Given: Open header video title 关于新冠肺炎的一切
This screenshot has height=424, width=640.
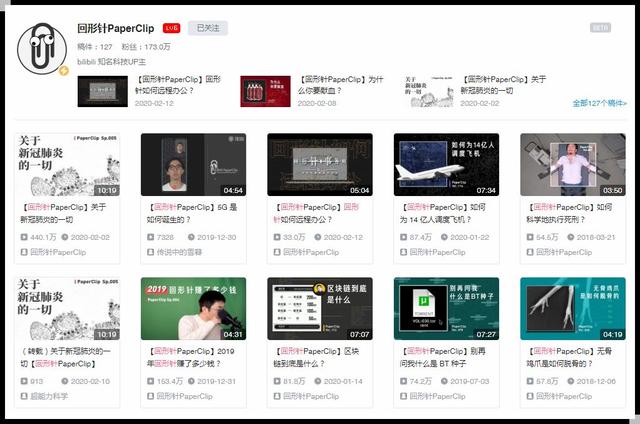Looking at the screenshot, I should click(503, 85).
